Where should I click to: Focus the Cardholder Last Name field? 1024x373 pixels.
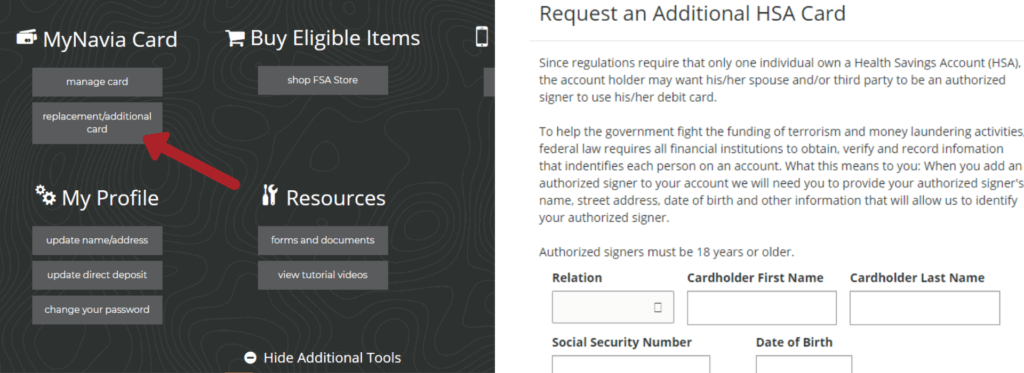tap(924, 308)
